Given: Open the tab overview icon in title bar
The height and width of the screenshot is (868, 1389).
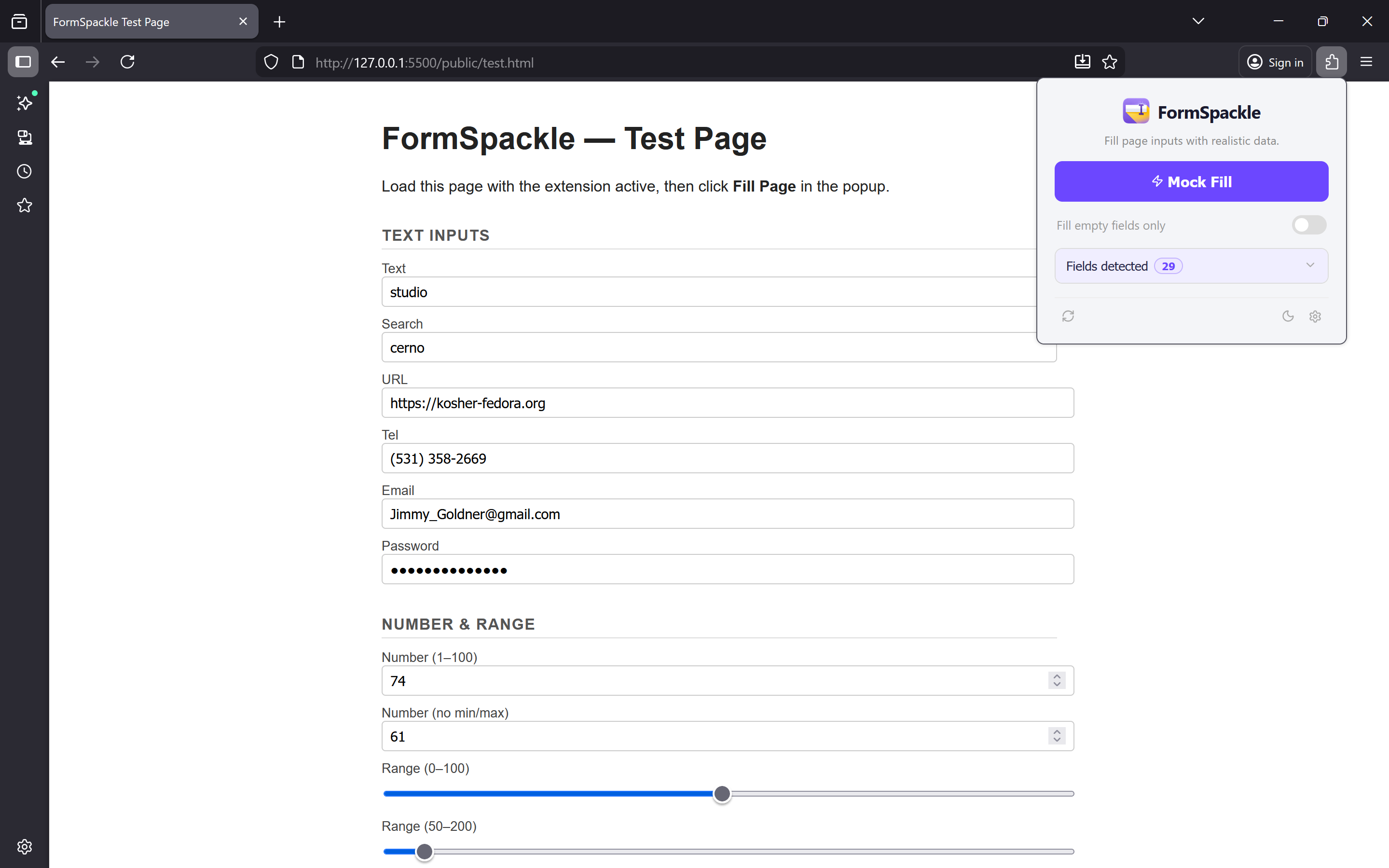Looking at the screenshot, I should tap(19, 22).
